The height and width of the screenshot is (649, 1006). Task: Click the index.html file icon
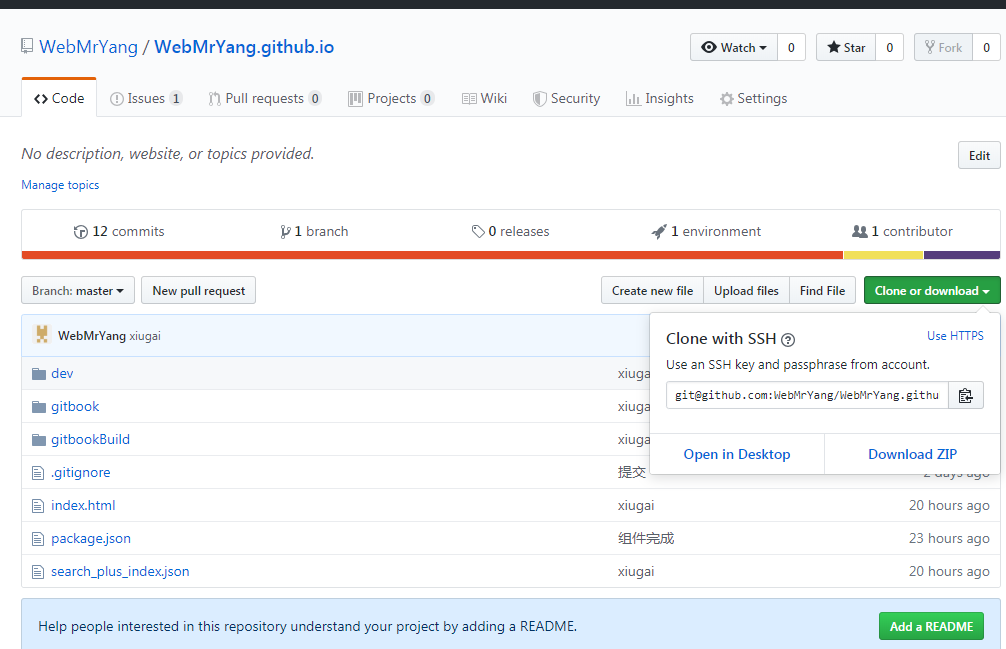tap(39, 505)
